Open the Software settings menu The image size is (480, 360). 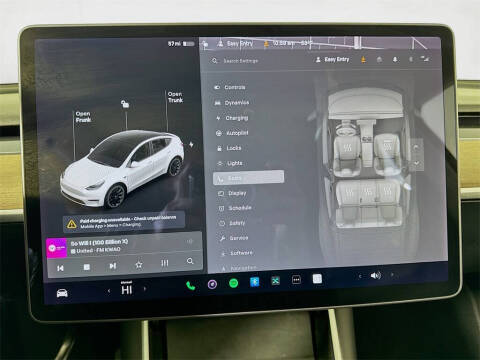(x=237, y=253)
